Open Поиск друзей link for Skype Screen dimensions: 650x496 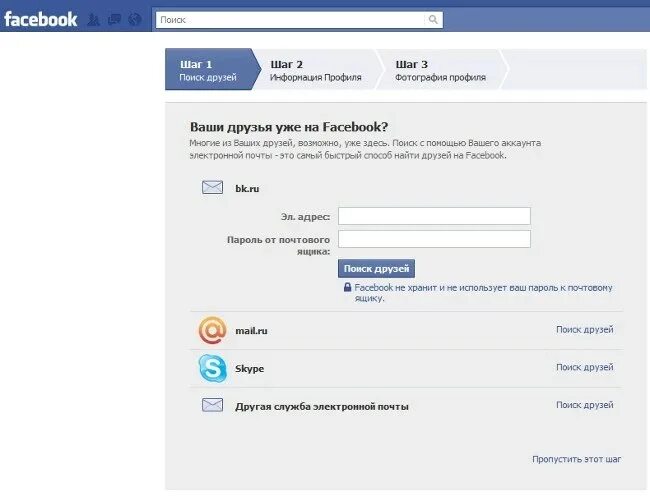coord(585,367)
